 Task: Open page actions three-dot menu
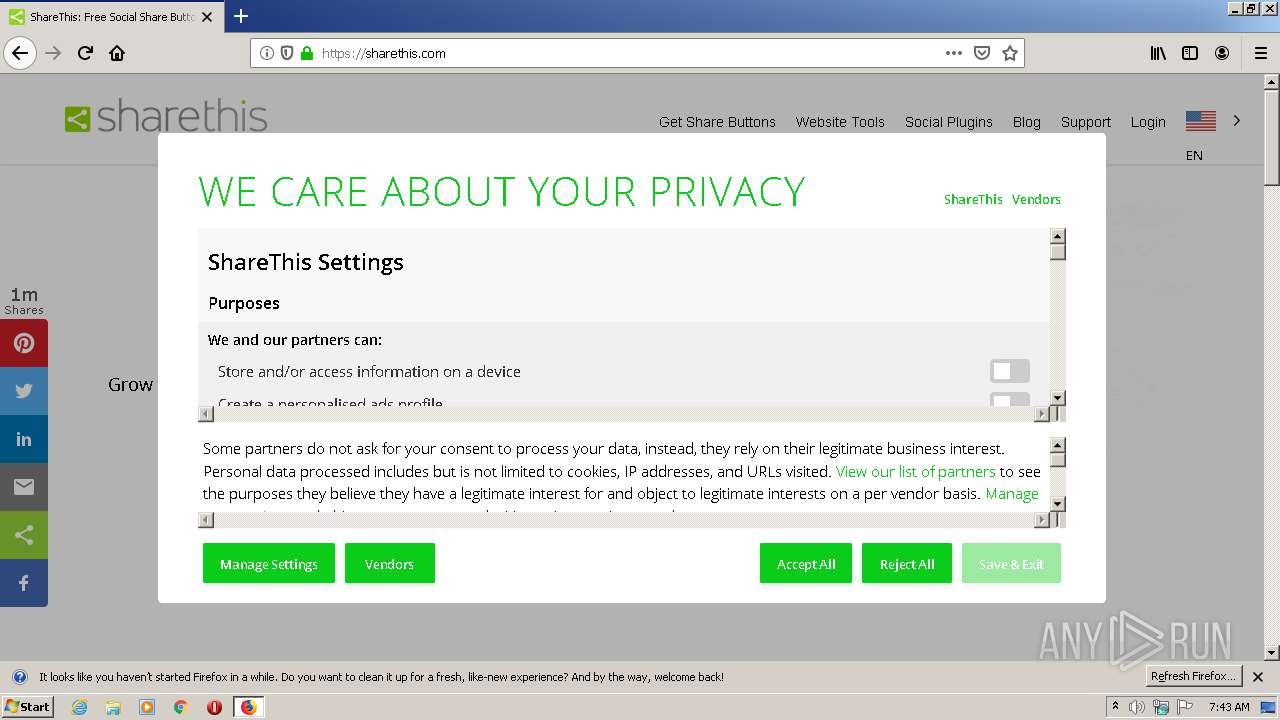pos(954,53)
